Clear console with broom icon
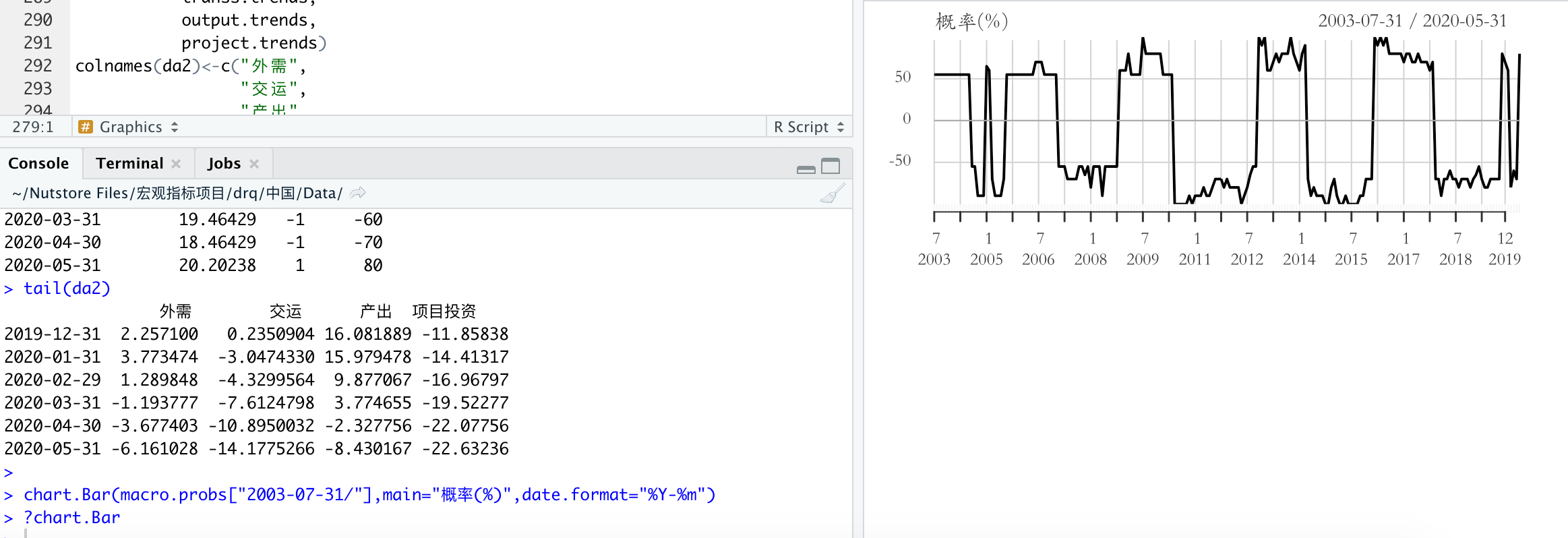Image resolution: width=1568 pixels, height=538 pixels. point(833,193)
